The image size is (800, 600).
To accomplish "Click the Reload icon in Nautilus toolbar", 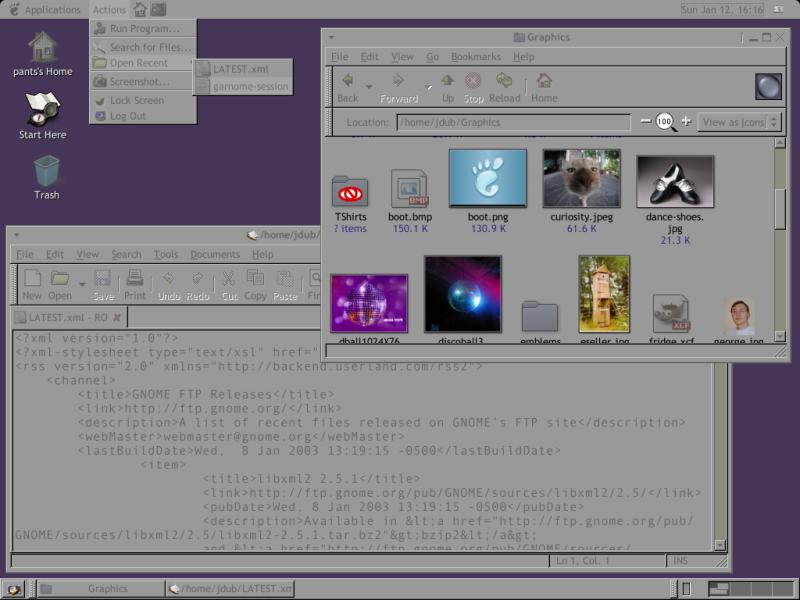I will coord(504,82).
